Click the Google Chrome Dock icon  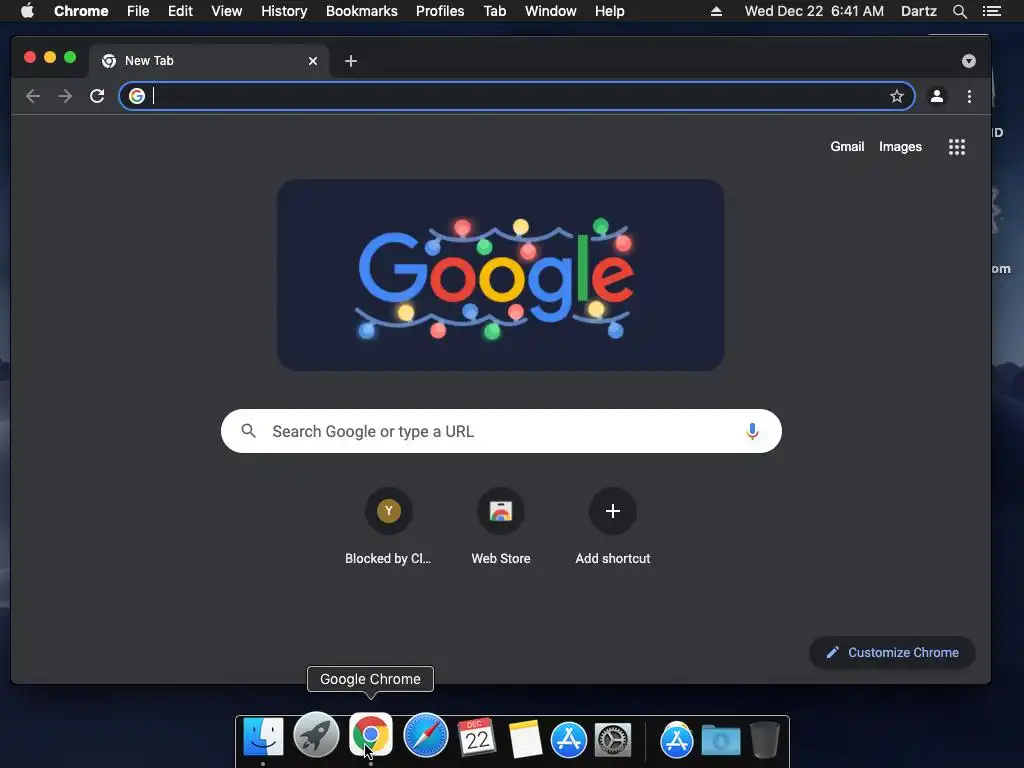371,735
